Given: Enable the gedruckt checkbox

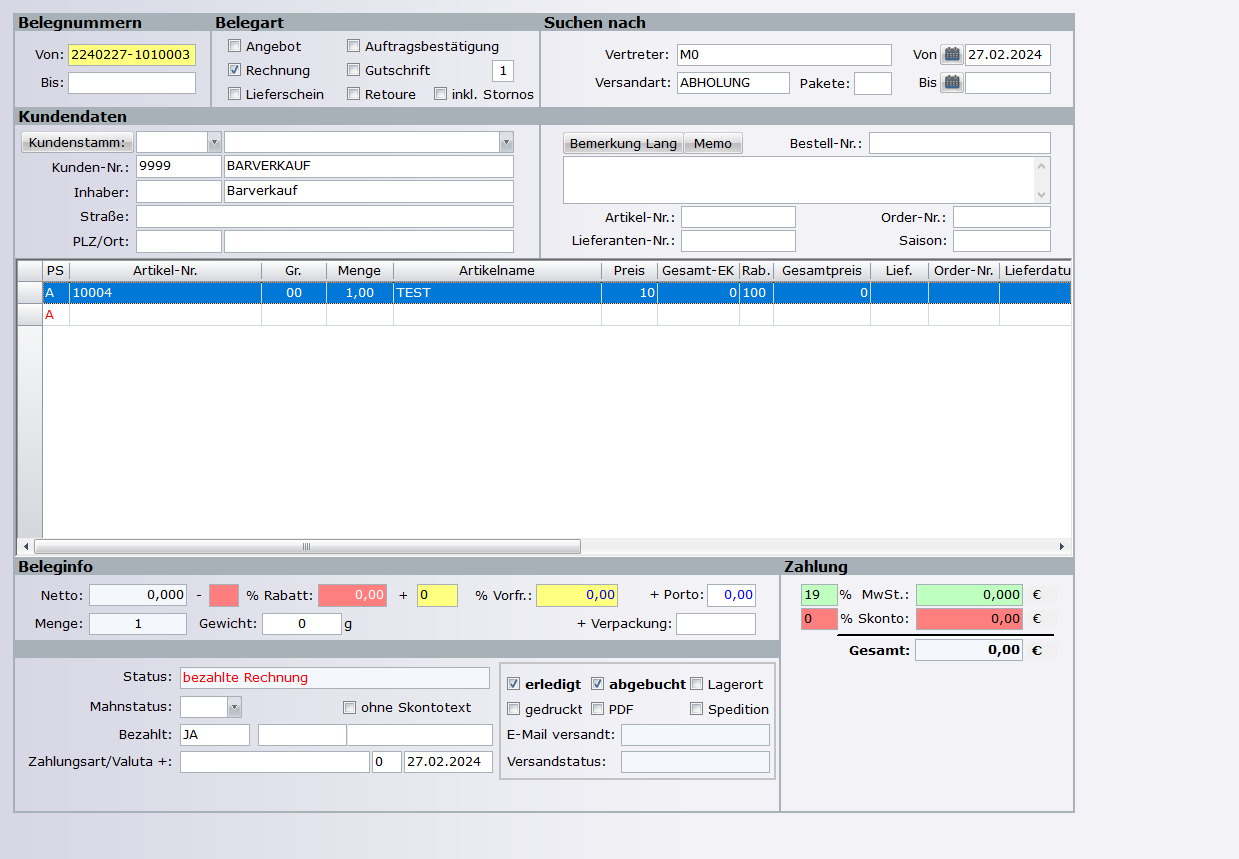Looking at the screenshot, I should [x=514, y=709].
